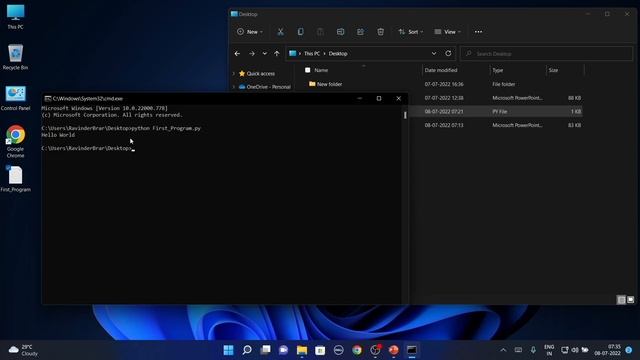The height and width of the screenshot is (360, 640).
Task: Open the ENG IN language switcher
Action: point(549,350)
